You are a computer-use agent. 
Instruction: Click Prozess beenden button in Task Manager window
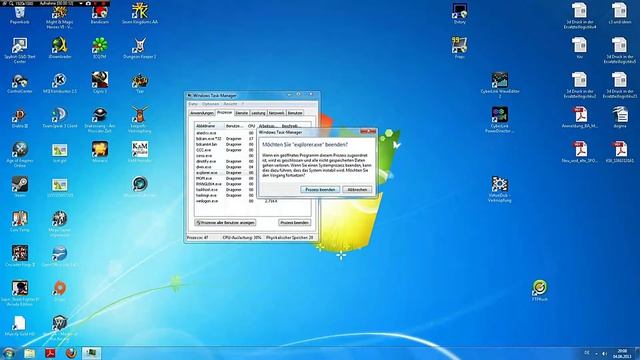(295, 222)
